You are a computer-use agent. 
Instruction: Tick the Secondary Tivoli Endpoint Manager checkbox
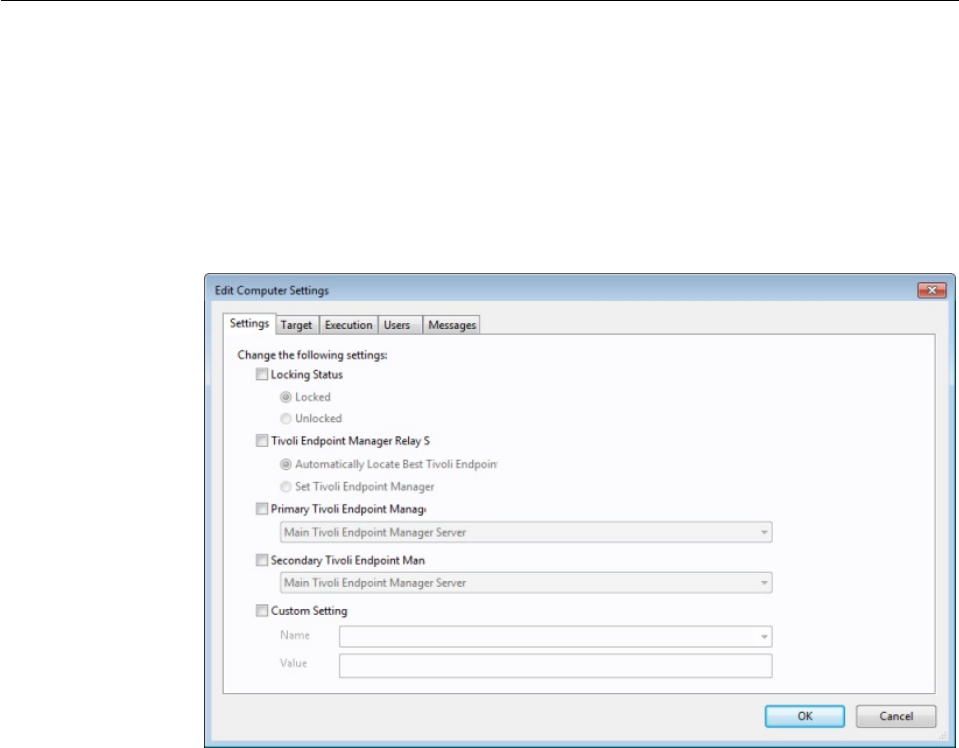(262, 560)
